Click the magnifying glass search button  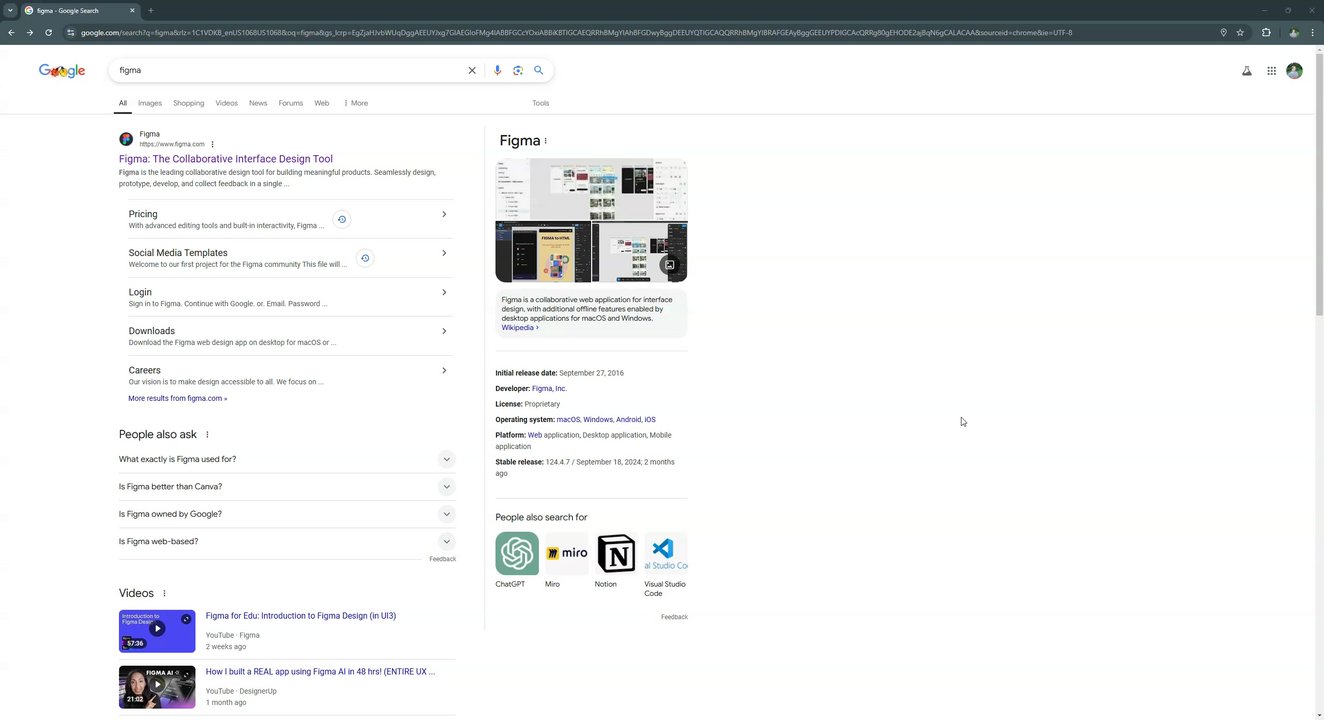click(x=538, y=70)
